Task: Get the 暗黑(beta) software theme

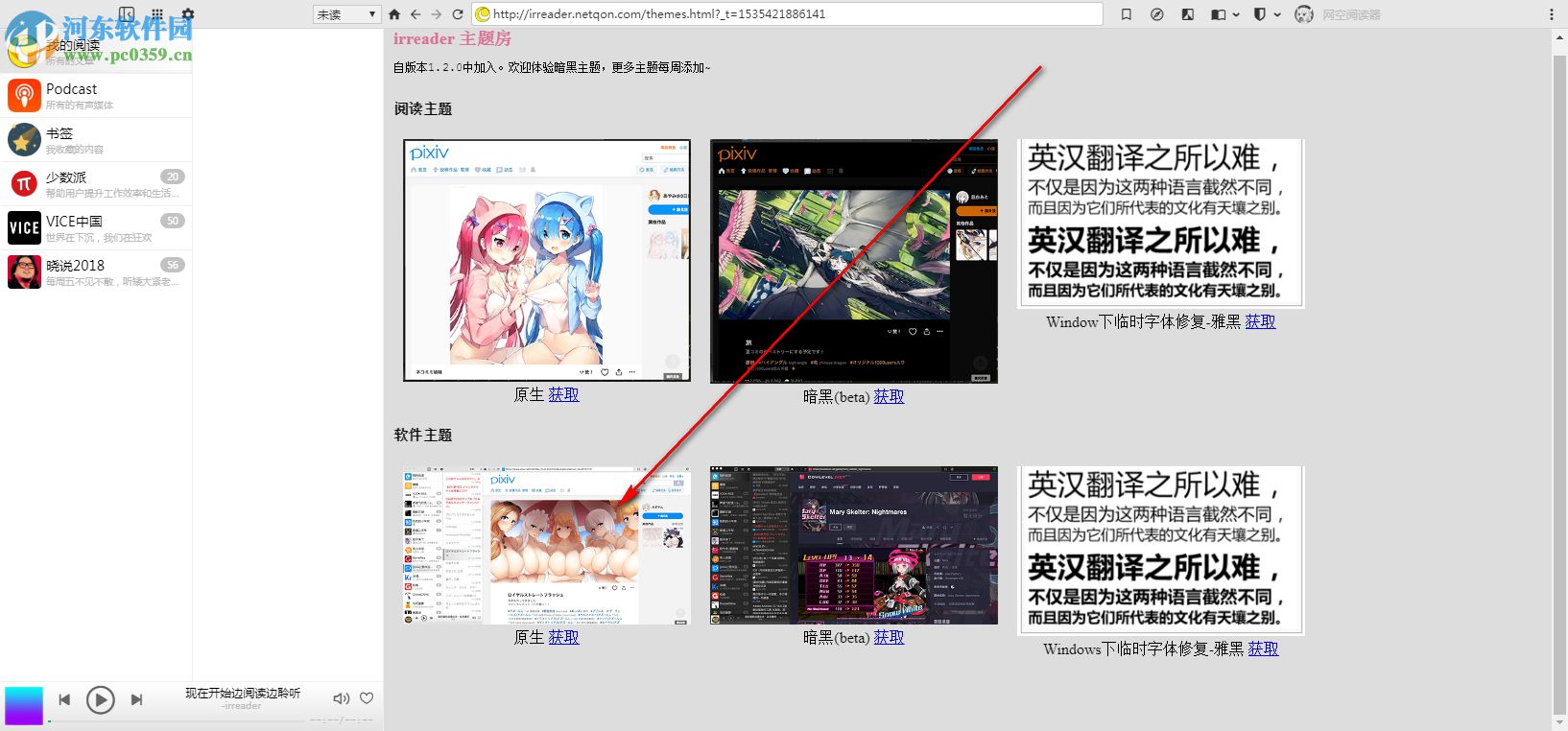Action: pyautogui.click(x=889, y=637)
